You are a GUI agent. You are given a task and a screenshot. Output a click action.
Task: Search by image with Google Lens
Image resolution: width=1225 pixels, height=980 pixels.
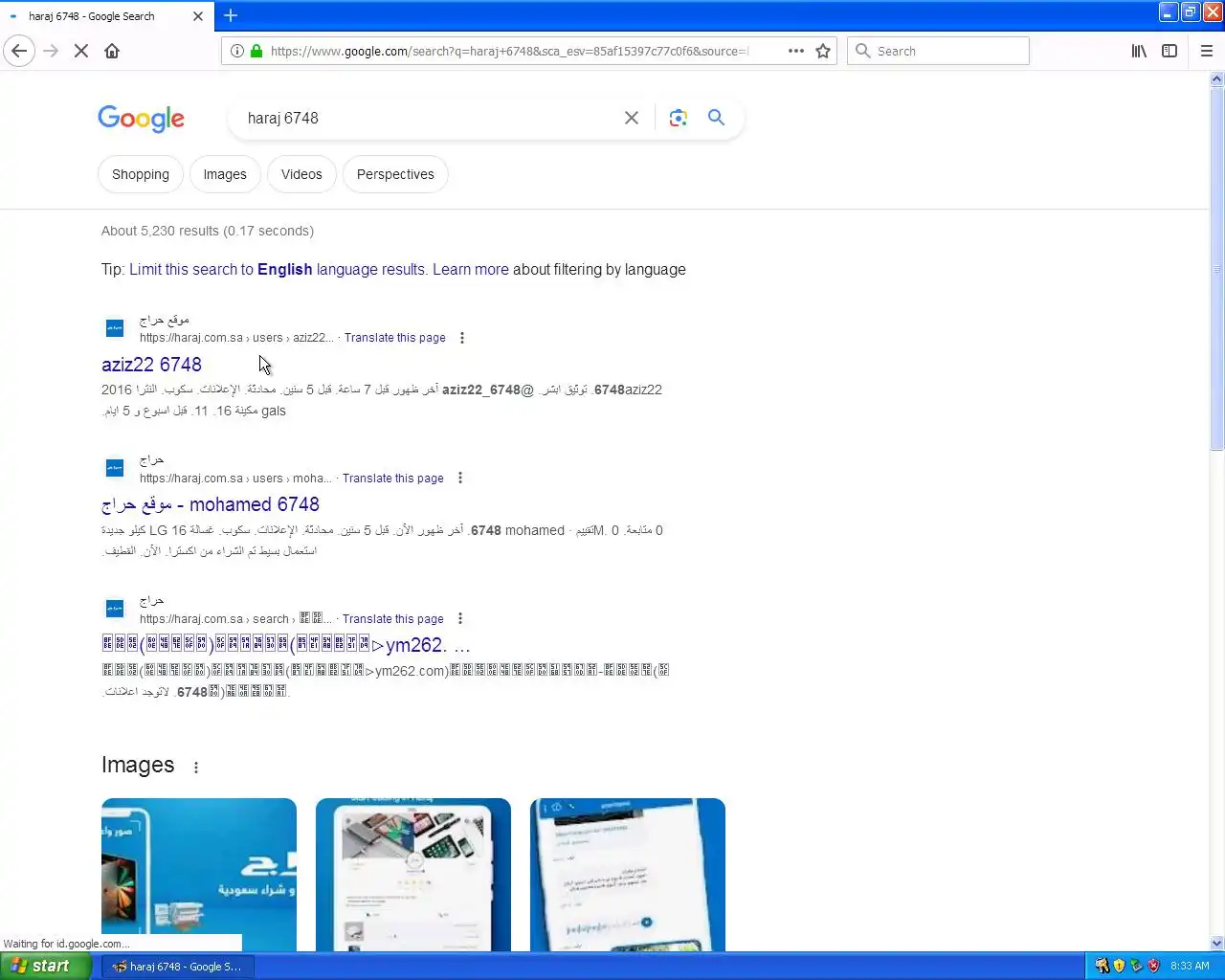(x=679, y=118)
